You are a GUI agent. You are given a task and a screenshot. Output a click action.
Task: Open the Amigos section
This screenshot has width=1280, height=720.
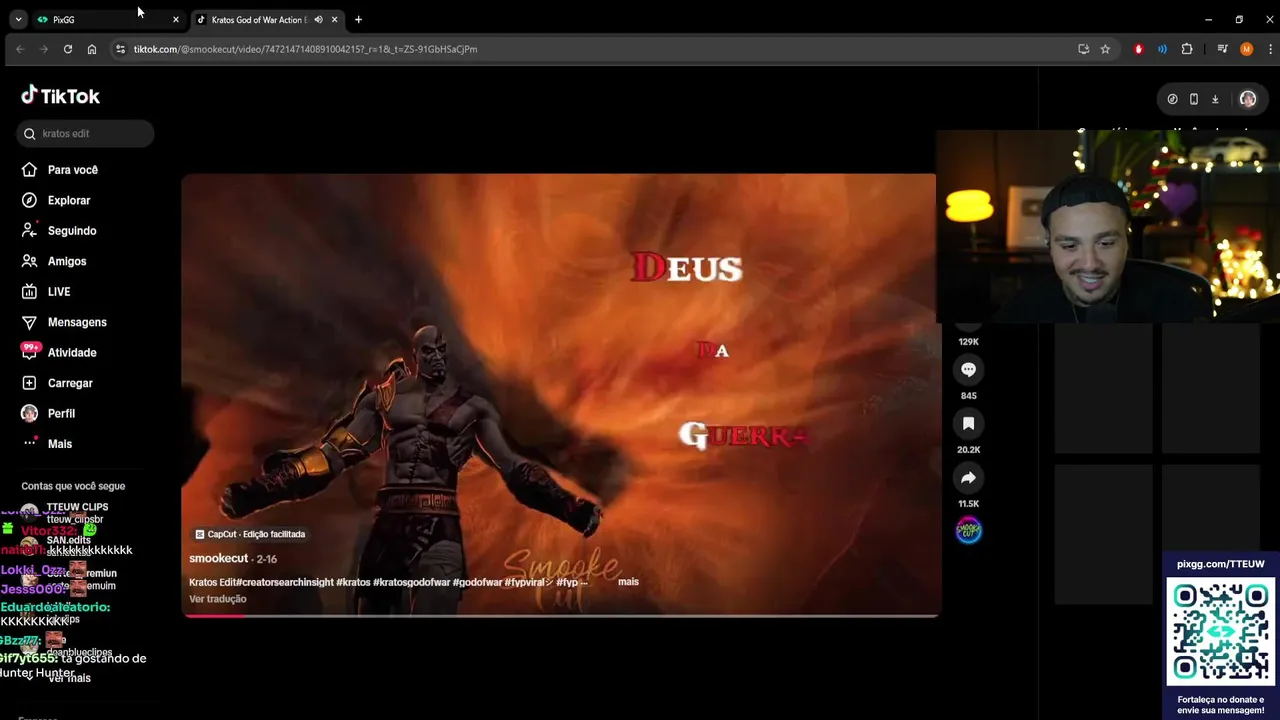(54, 261)
